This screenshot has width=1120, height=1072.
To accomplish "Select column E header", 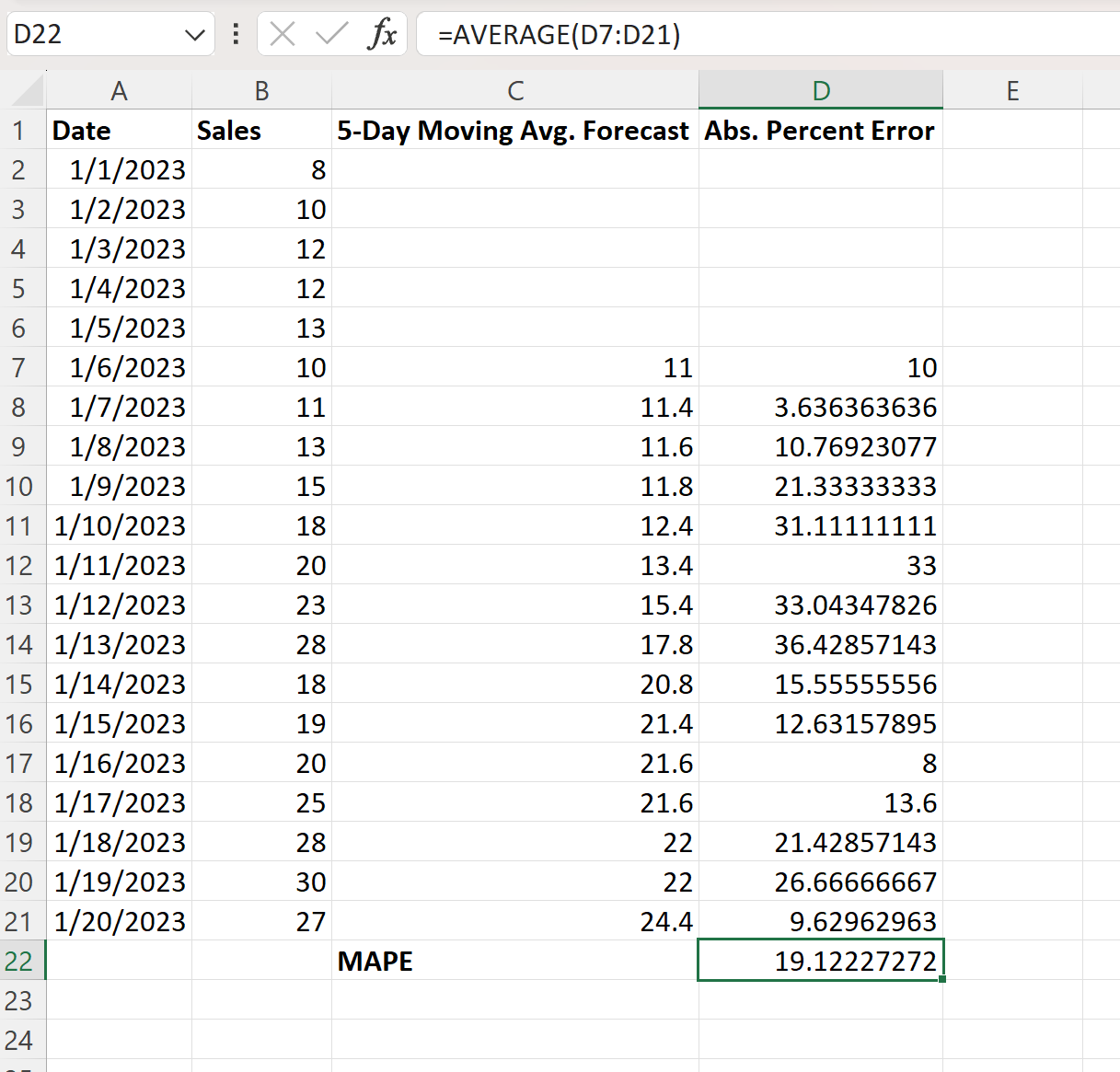I will coord(1012,90).
